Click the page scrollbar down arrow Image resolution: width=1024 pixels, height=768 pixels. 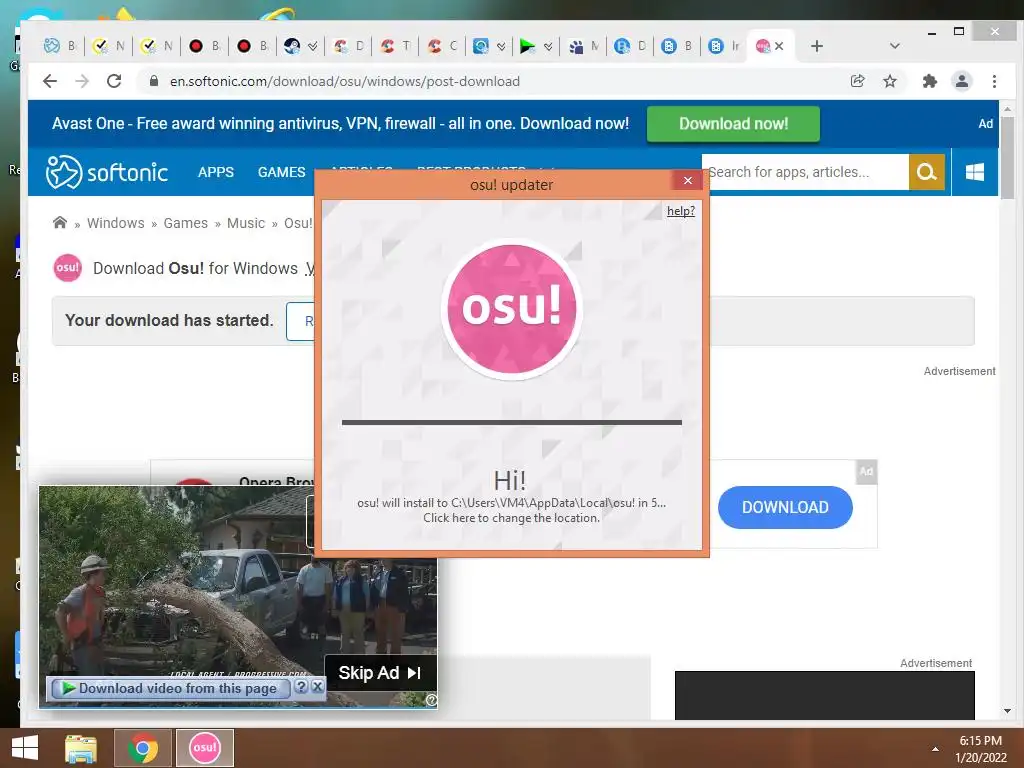pos(1007,711)
